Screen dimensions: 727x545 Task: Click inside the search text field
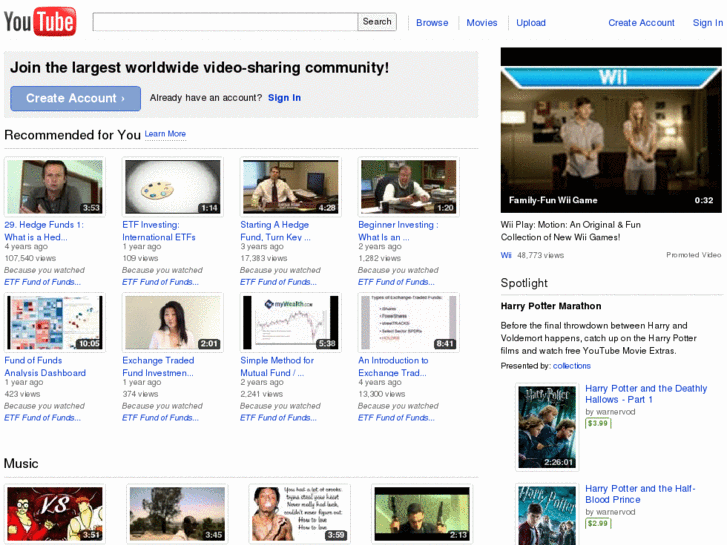(225, 22)
